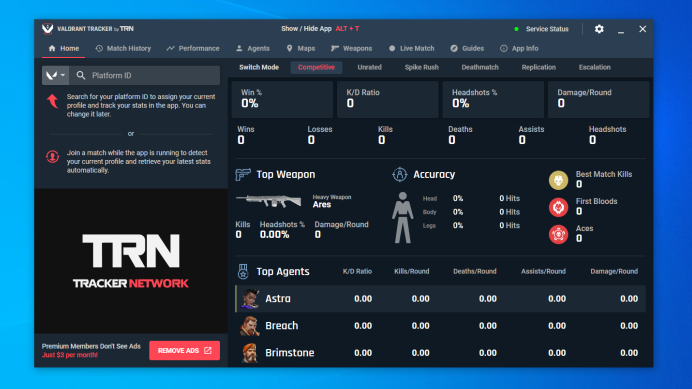
Task: Click the K/D Ratio stat card
Action: click(x=388, y=99)
